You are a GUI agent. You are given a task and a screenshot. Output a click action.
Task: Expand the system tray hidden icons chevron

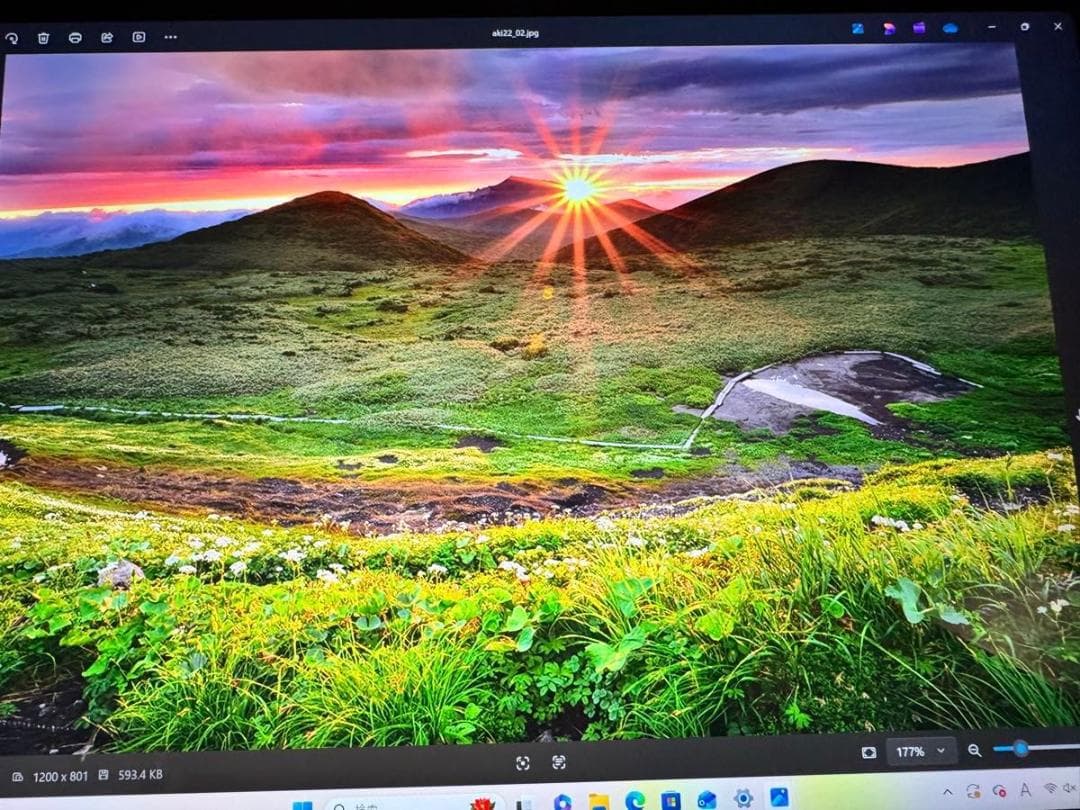pos(947,792)
